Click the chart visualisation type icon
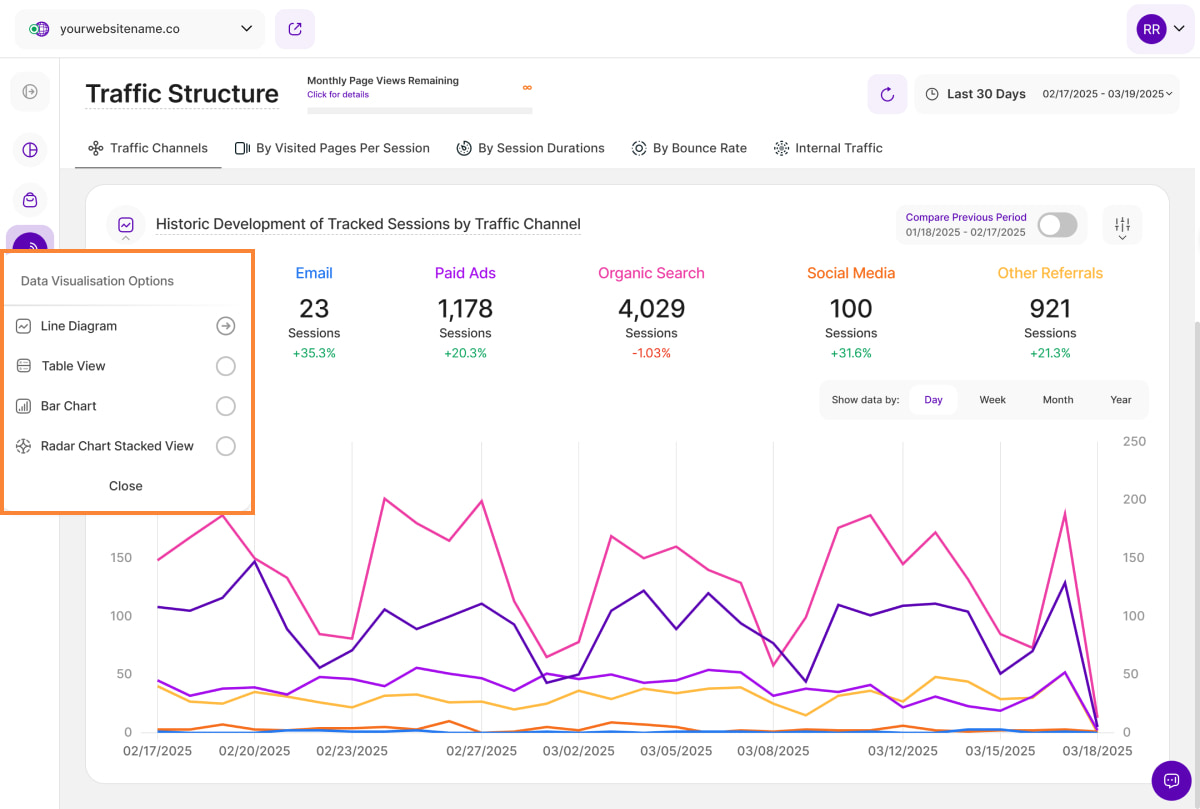Image resolution: width=1200 pixels, height=809 pixels. (126, 225)
